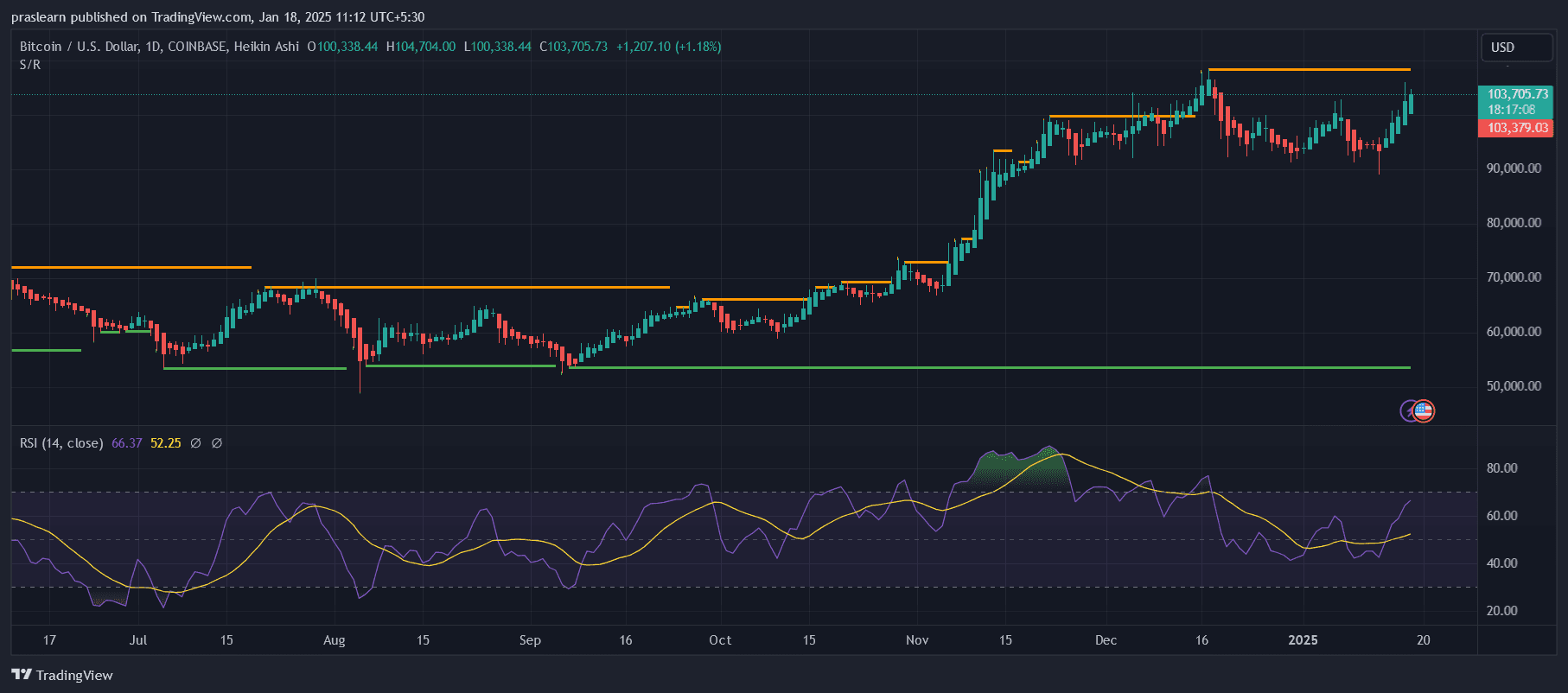Click the 80,000.00 price axis label
The image size is (1568, 693).
1514,223
